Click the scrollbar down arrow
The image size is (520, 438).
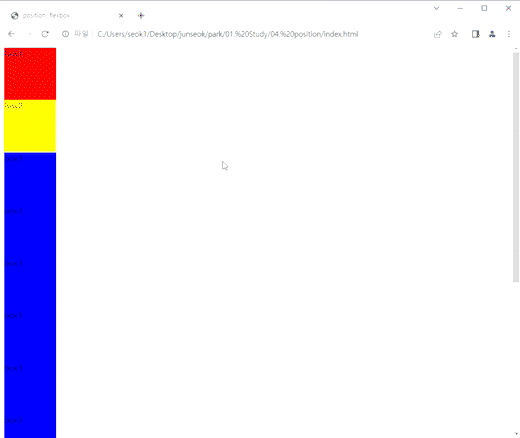(516, 434)
